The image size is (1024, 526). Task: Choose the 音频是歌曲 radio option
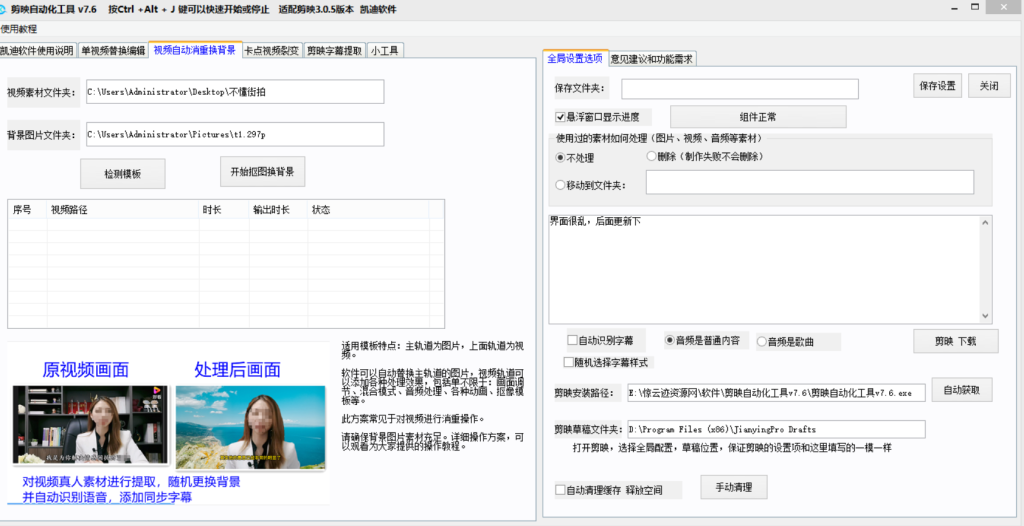761,341
